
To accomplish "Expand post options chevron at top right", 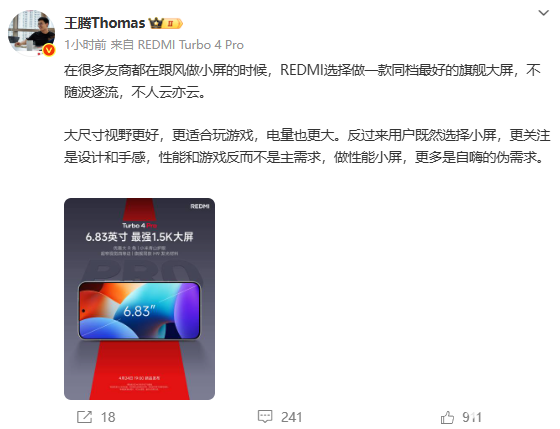I will tap(543, 13).
